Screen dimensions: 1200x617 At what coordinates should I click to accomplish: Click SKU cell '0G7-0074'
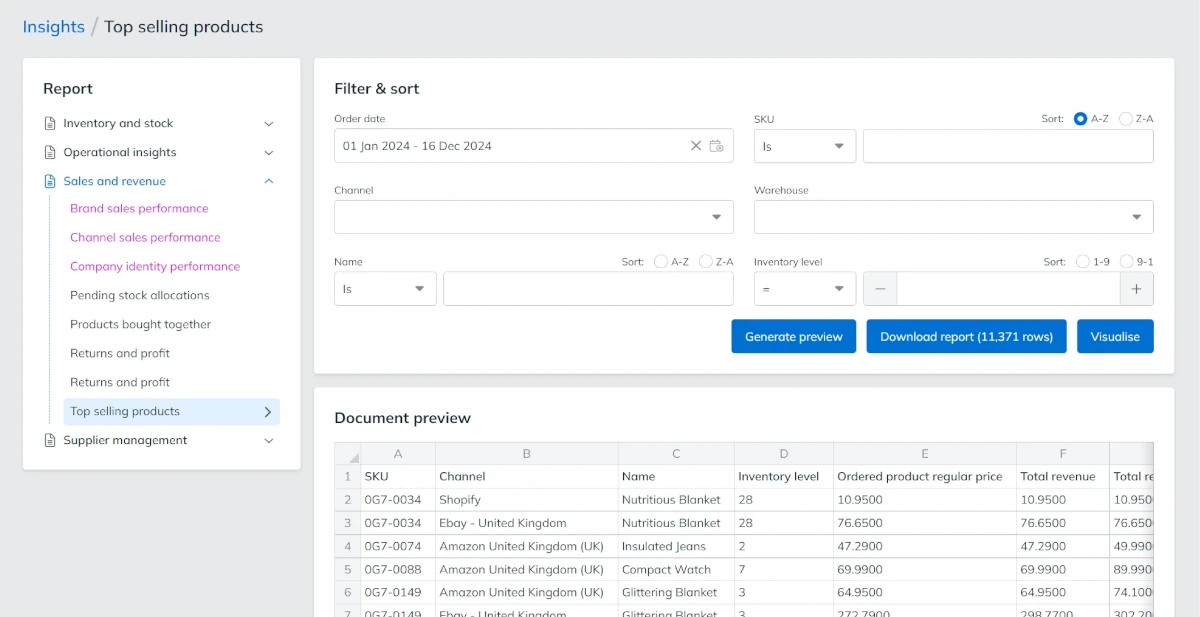(x=398, y=546)
